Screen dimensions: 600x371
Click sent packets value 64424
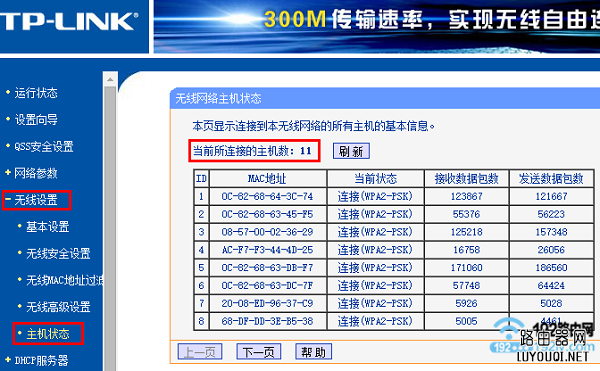point(551,286)
